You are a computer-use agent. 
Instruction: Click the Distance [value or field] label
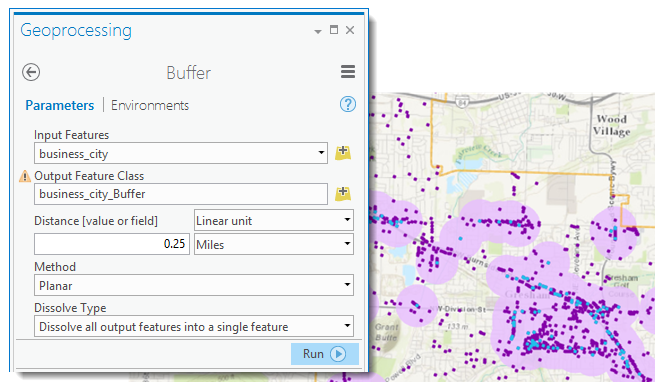point(96,221)
